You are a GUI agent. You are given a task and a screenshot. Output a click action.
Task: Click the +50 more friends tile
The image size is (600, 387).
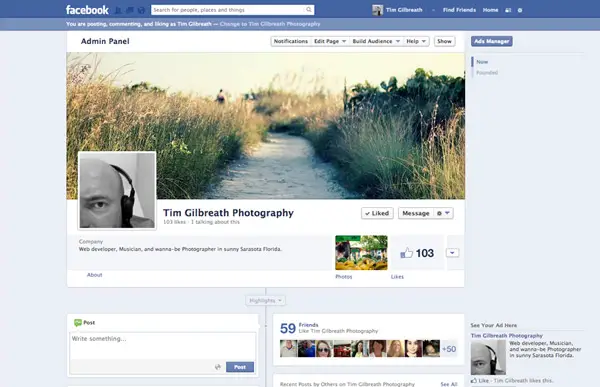tap(449, 349)
